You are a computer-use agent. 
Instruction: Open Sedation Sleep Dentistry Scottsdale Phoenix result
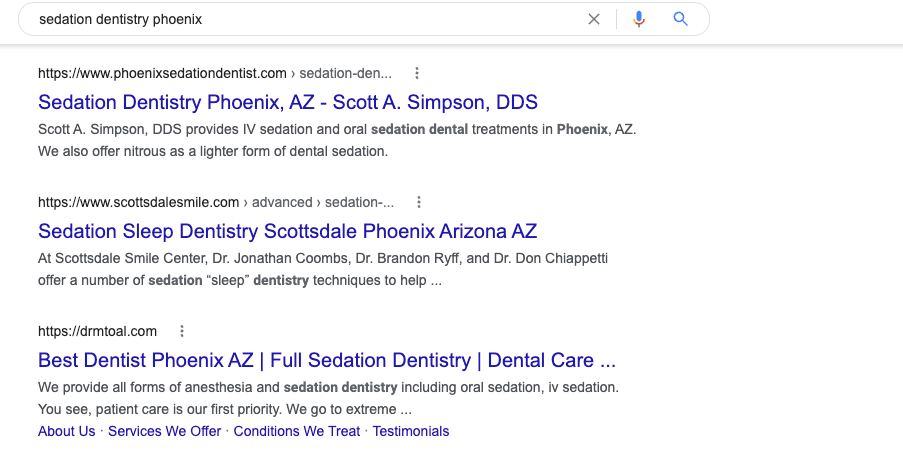(287, 231)
